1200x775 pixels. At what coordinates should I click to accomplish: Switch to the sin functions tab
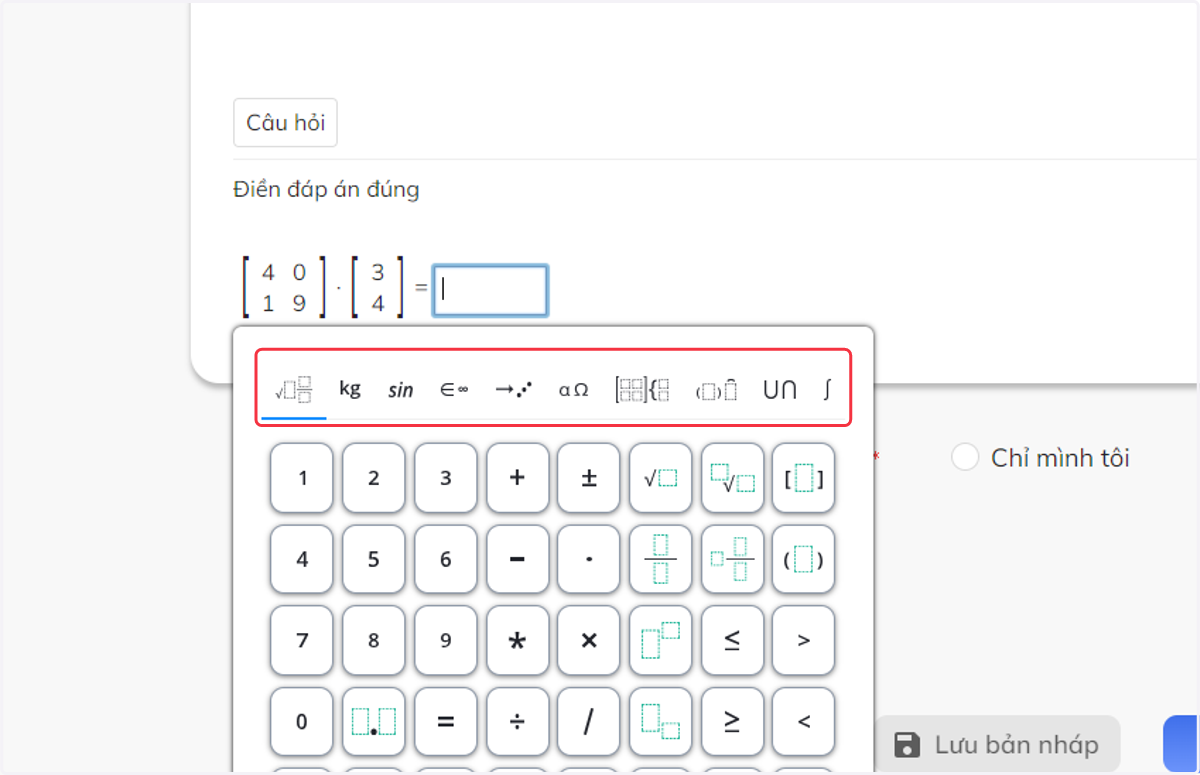click(401, 390)
